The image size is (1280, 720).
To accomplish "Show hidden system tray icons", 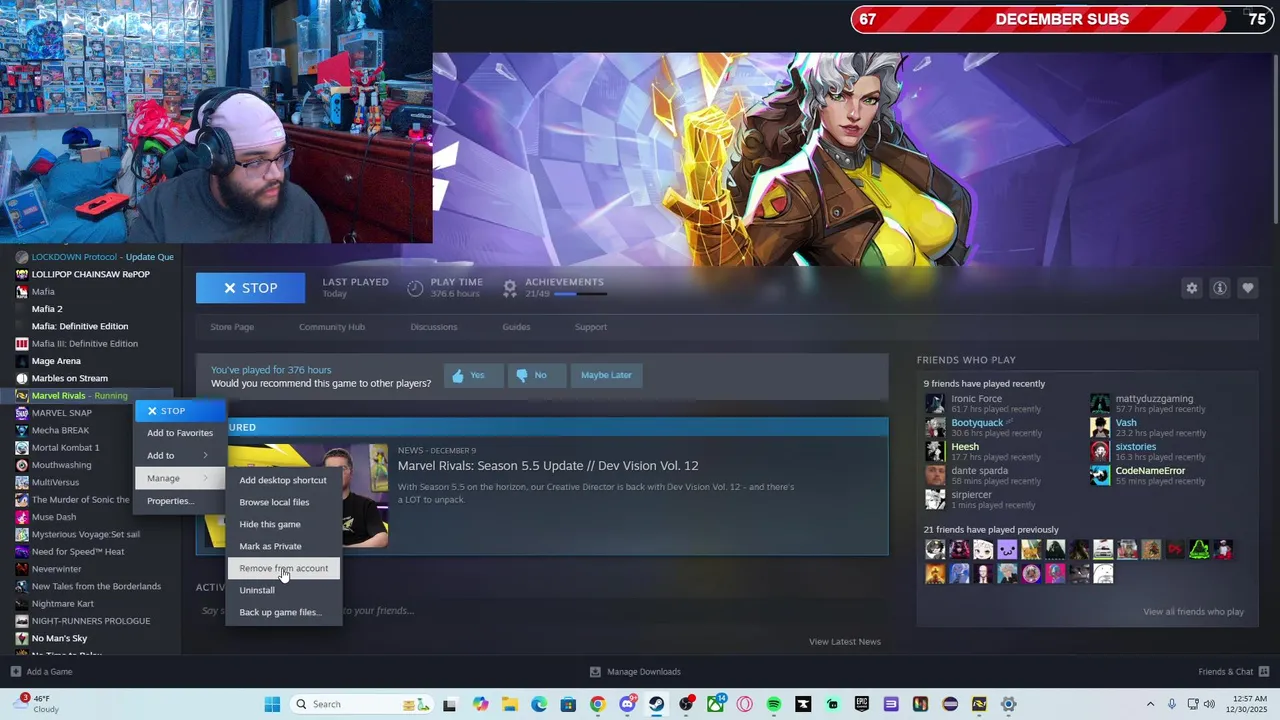I will coord(1150,704).
